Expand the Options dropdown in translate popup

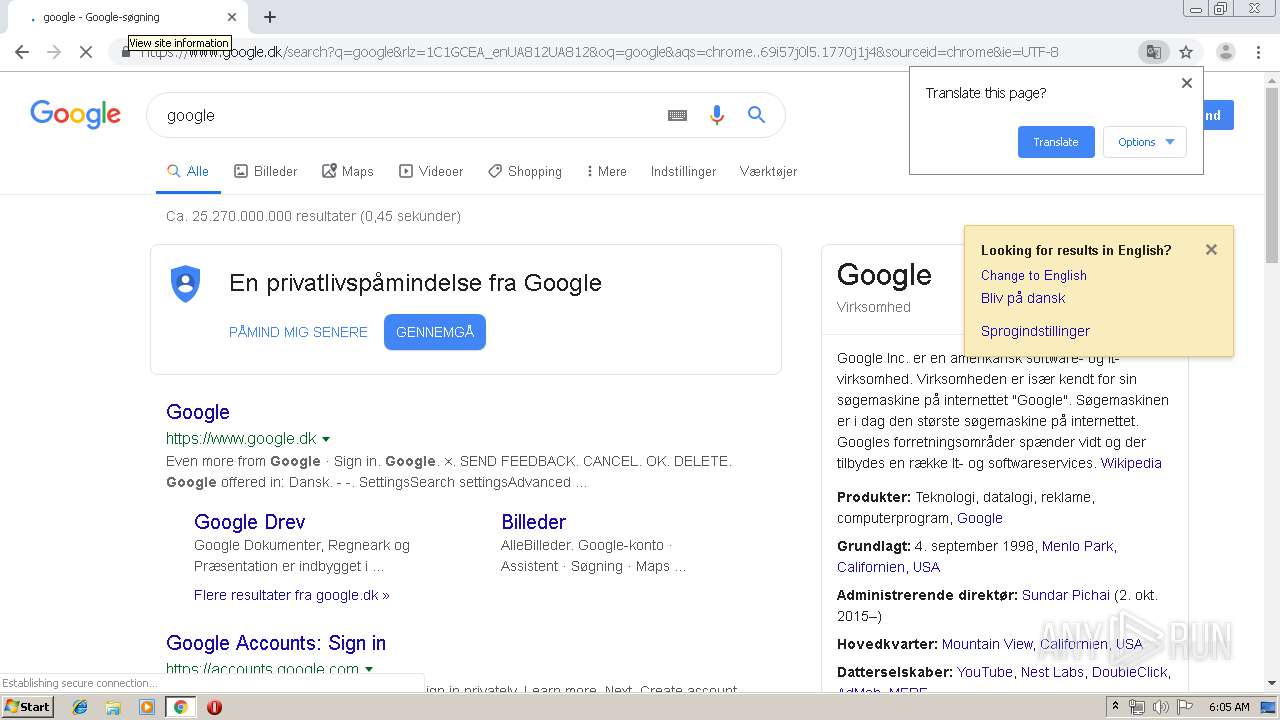(1145, 142)
